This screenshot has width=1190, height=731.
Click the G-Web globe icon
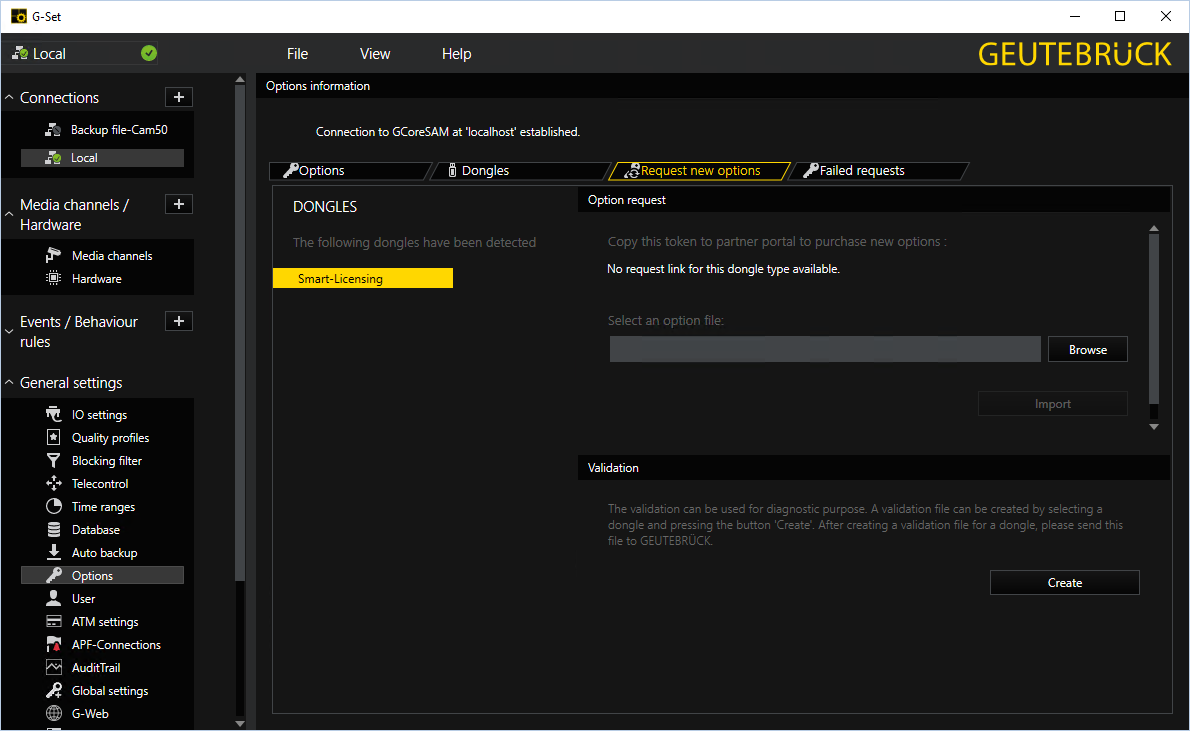(54, 714)
